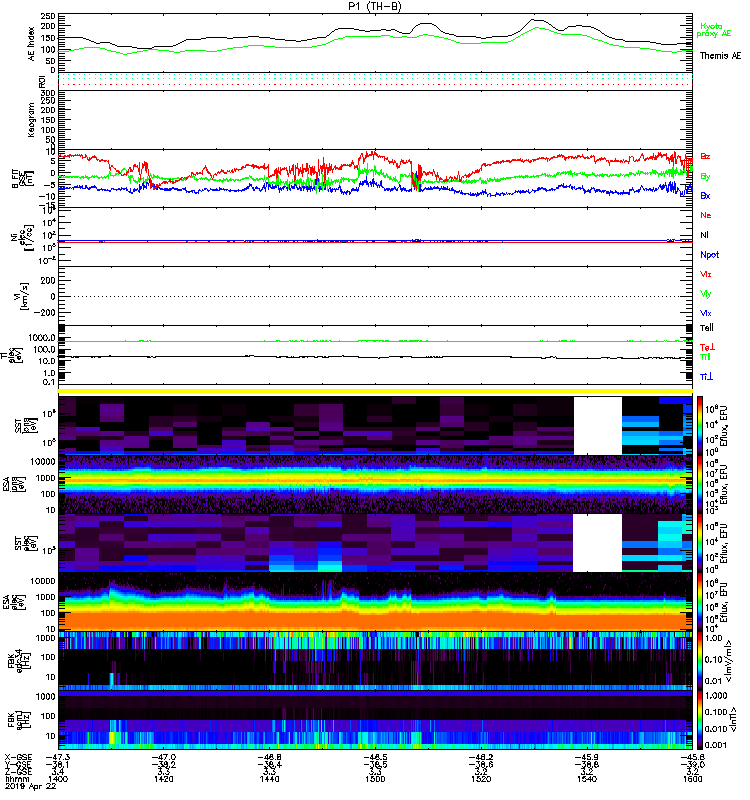This screenshot has width=750, height=800.
Task: Click the "1500" time tick label
Action: [375, 779]
